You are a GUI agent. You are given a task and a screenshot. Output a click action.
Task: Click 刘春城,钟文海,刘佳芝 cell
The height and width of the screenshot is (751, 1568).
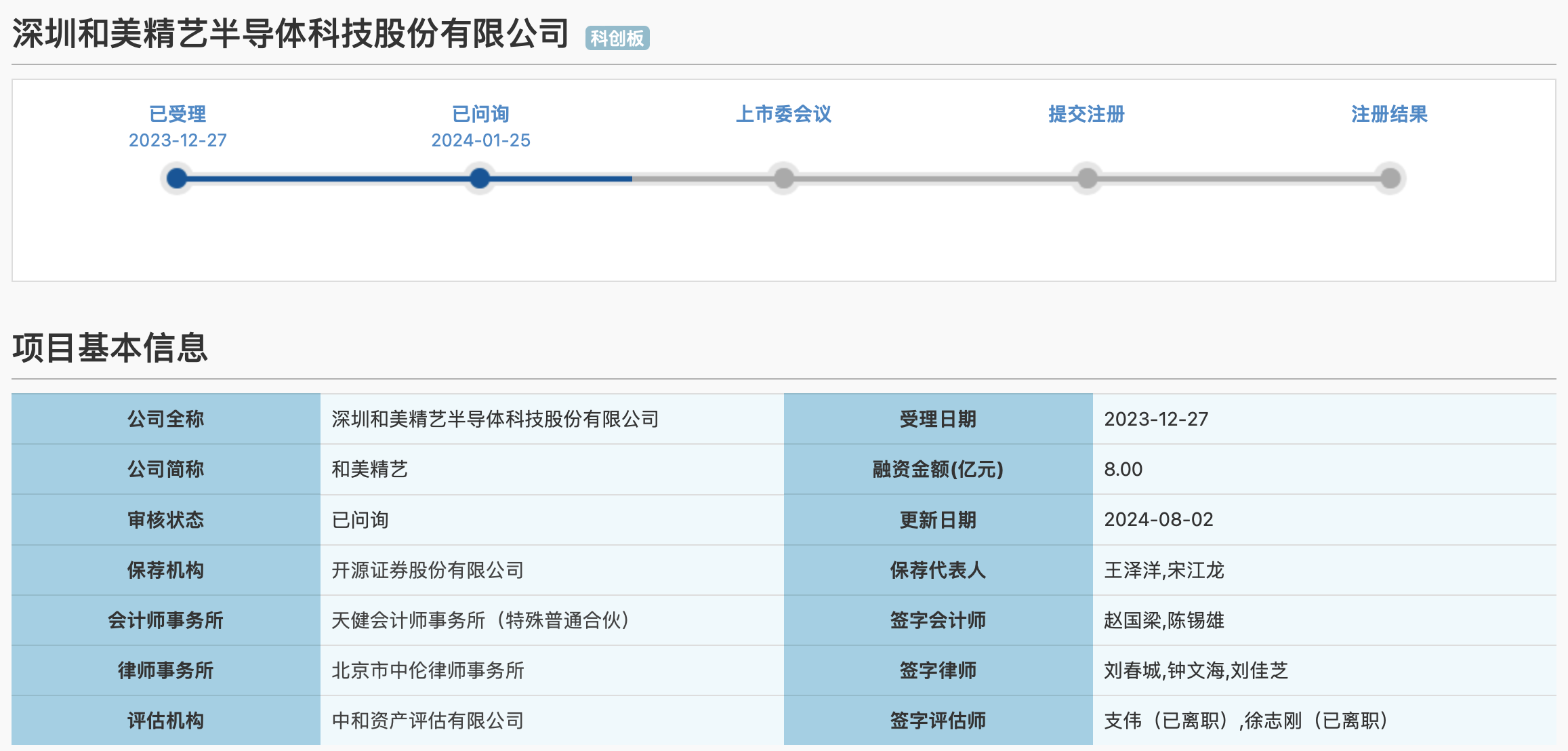[1324, 670]
